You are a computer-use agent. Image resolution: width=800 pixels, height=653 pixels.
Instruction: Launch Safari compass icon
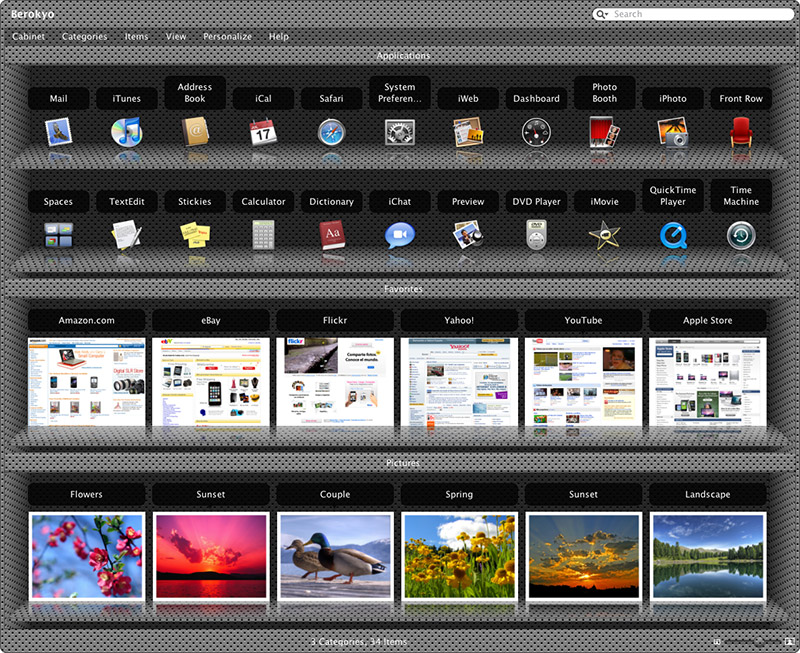click(x=332, y=132)
